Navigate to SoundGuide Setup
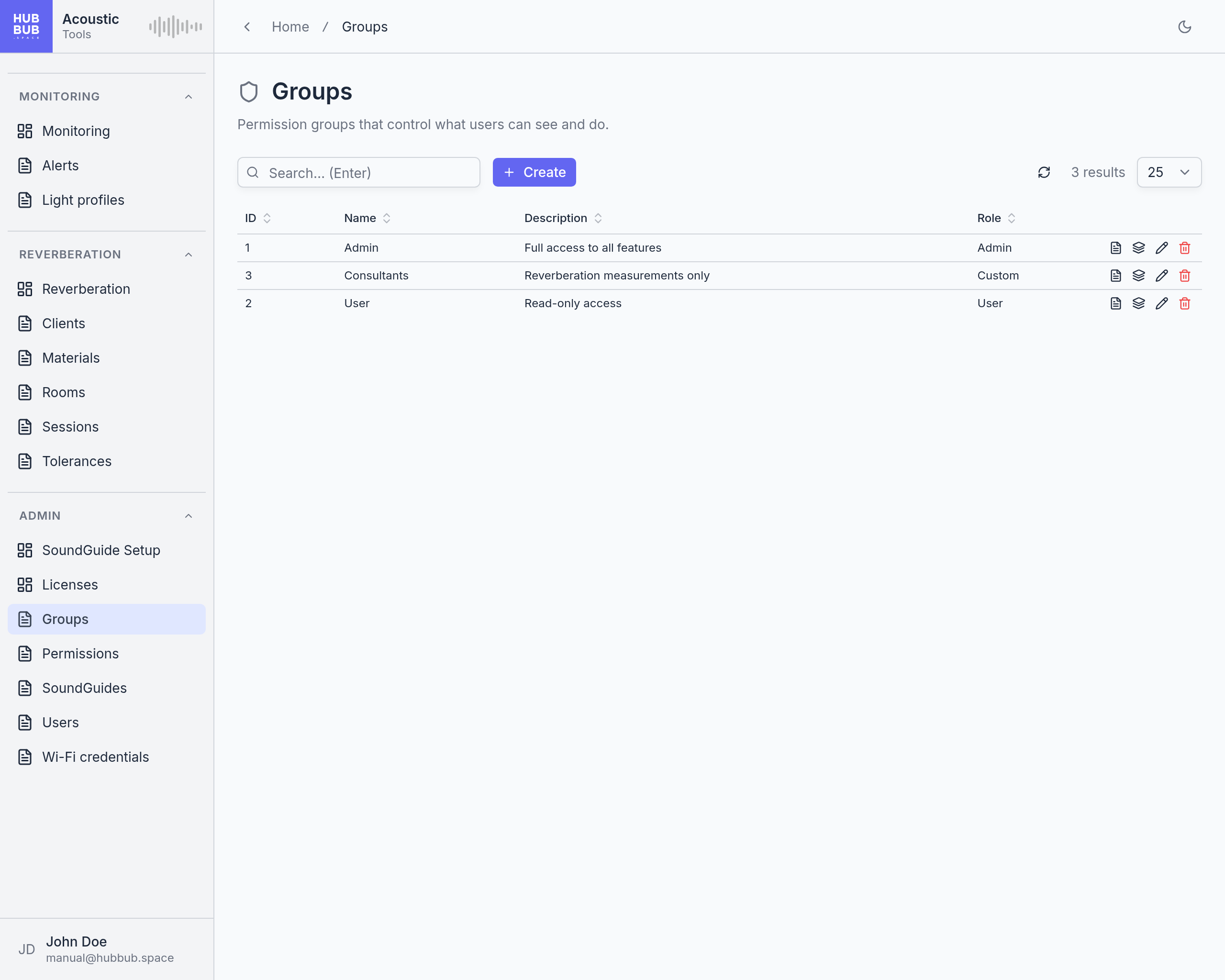 (106, 550)
